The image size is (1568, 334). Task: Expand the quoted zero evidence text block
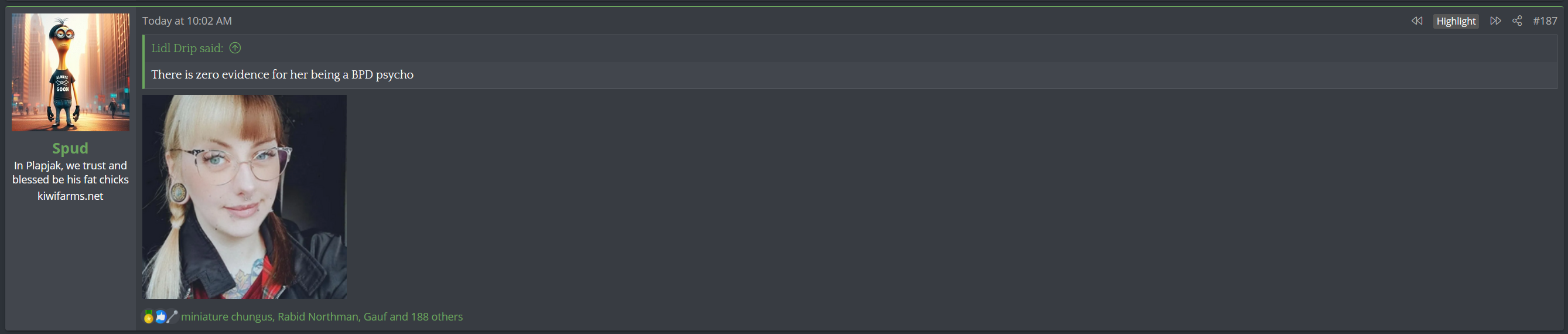(282, 74)
